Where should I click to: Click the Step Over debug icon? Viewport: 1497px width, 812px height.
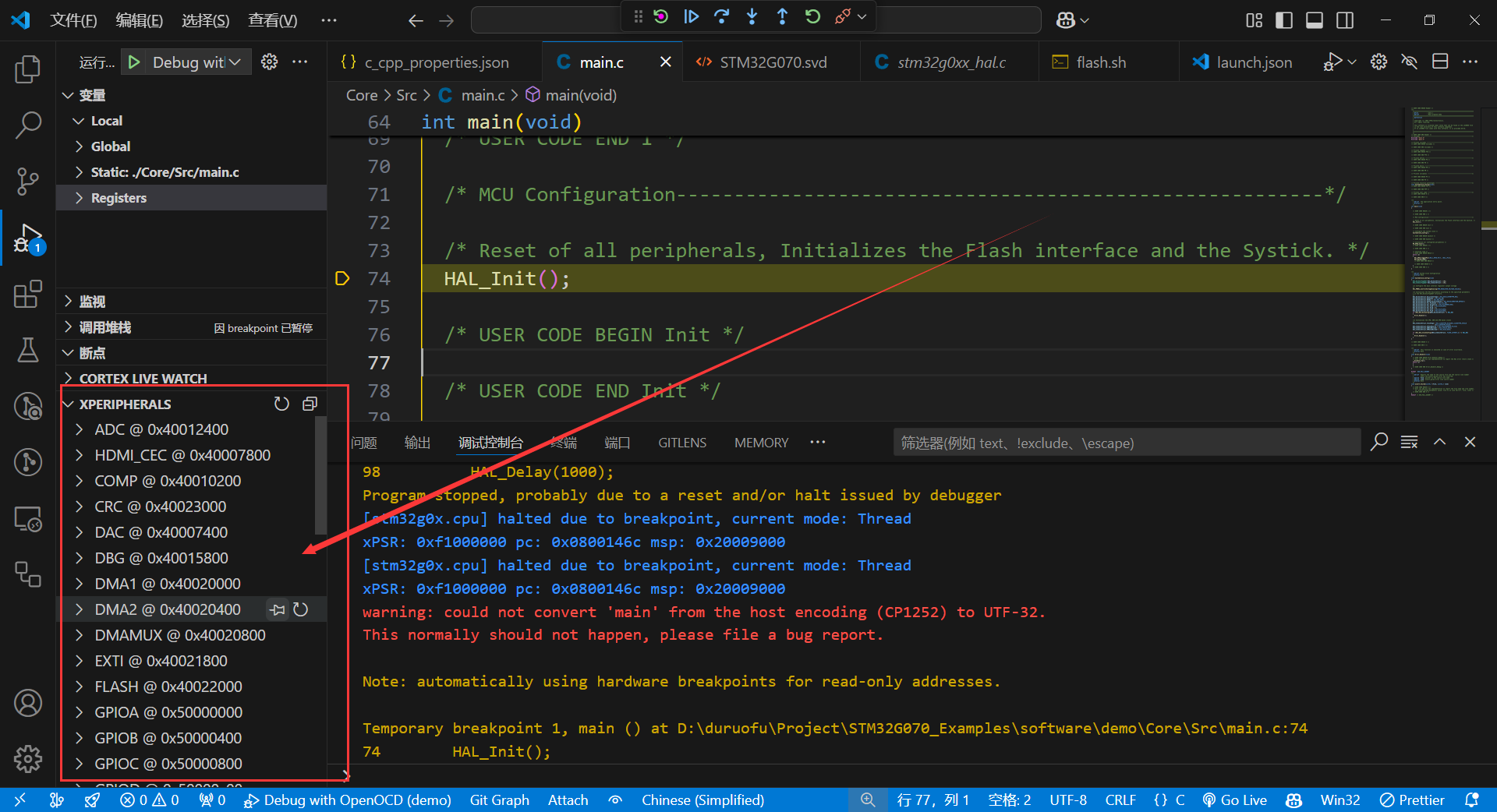point(721,16)
